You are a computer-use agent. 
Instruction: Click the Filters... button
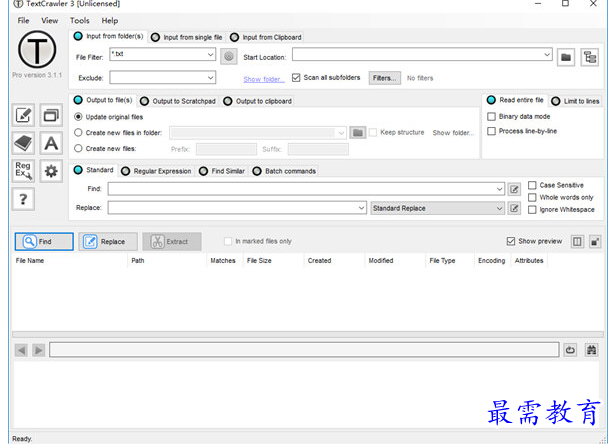click(384, 77)
